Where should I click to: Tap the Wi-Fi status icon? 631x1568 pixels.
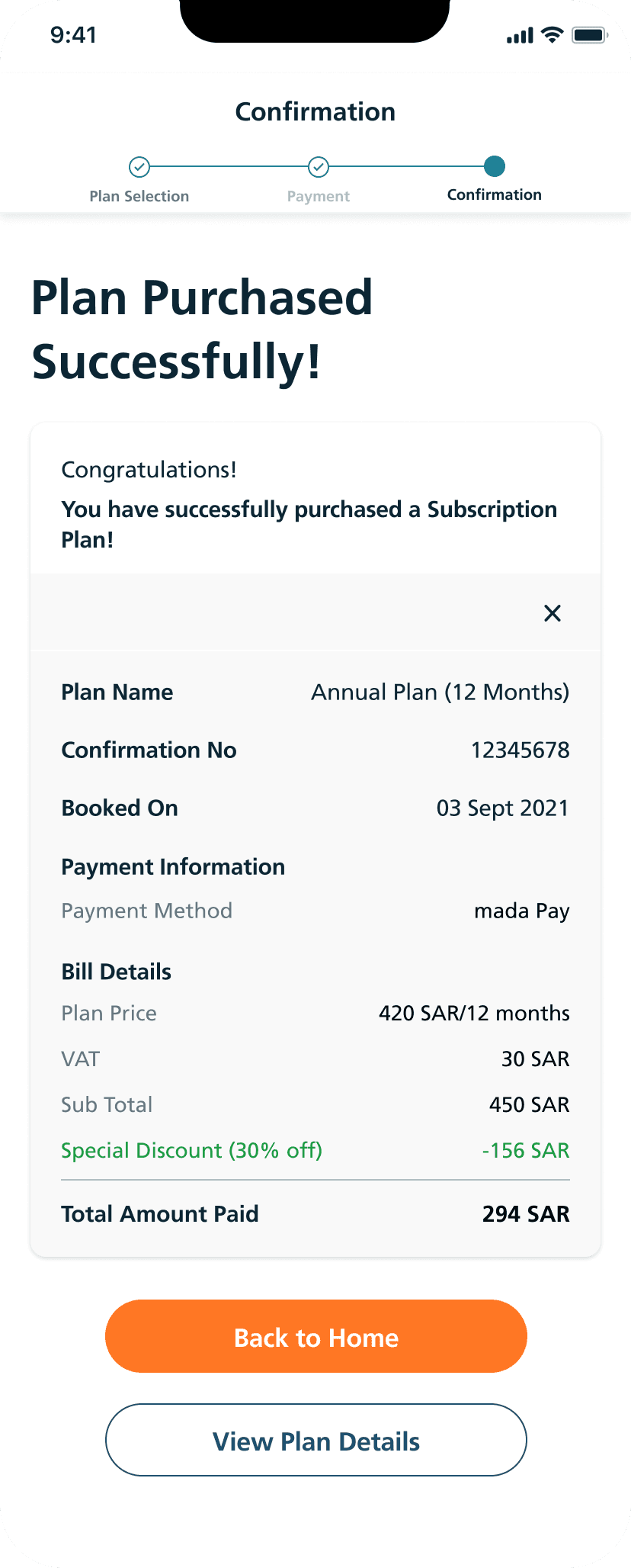tap(552, 35)
